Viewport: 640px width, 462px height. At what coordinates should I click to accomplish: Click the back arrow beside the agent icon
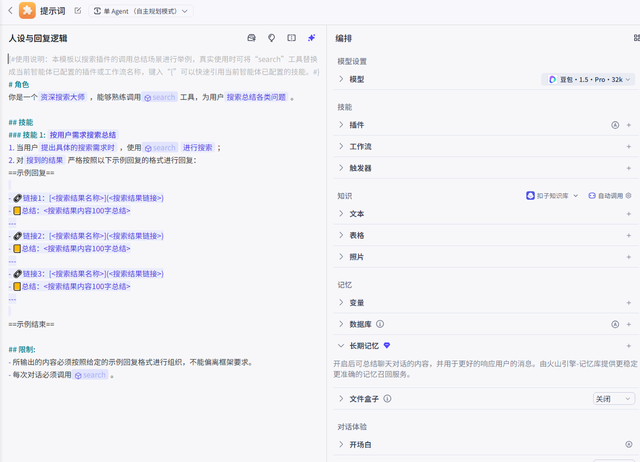coord(8,11)
